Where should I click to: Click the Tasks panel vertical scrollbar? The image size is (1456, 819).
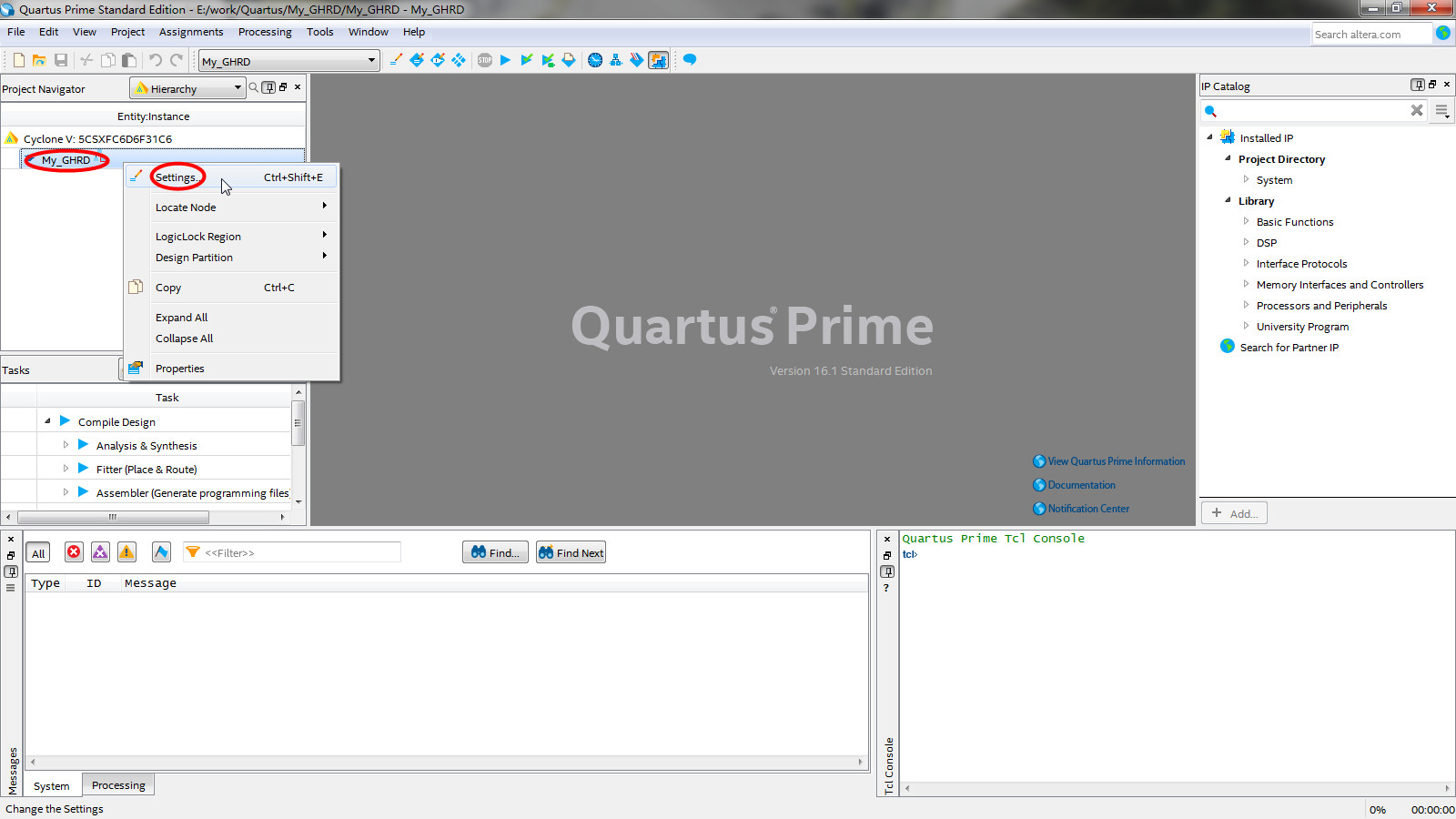298,424
